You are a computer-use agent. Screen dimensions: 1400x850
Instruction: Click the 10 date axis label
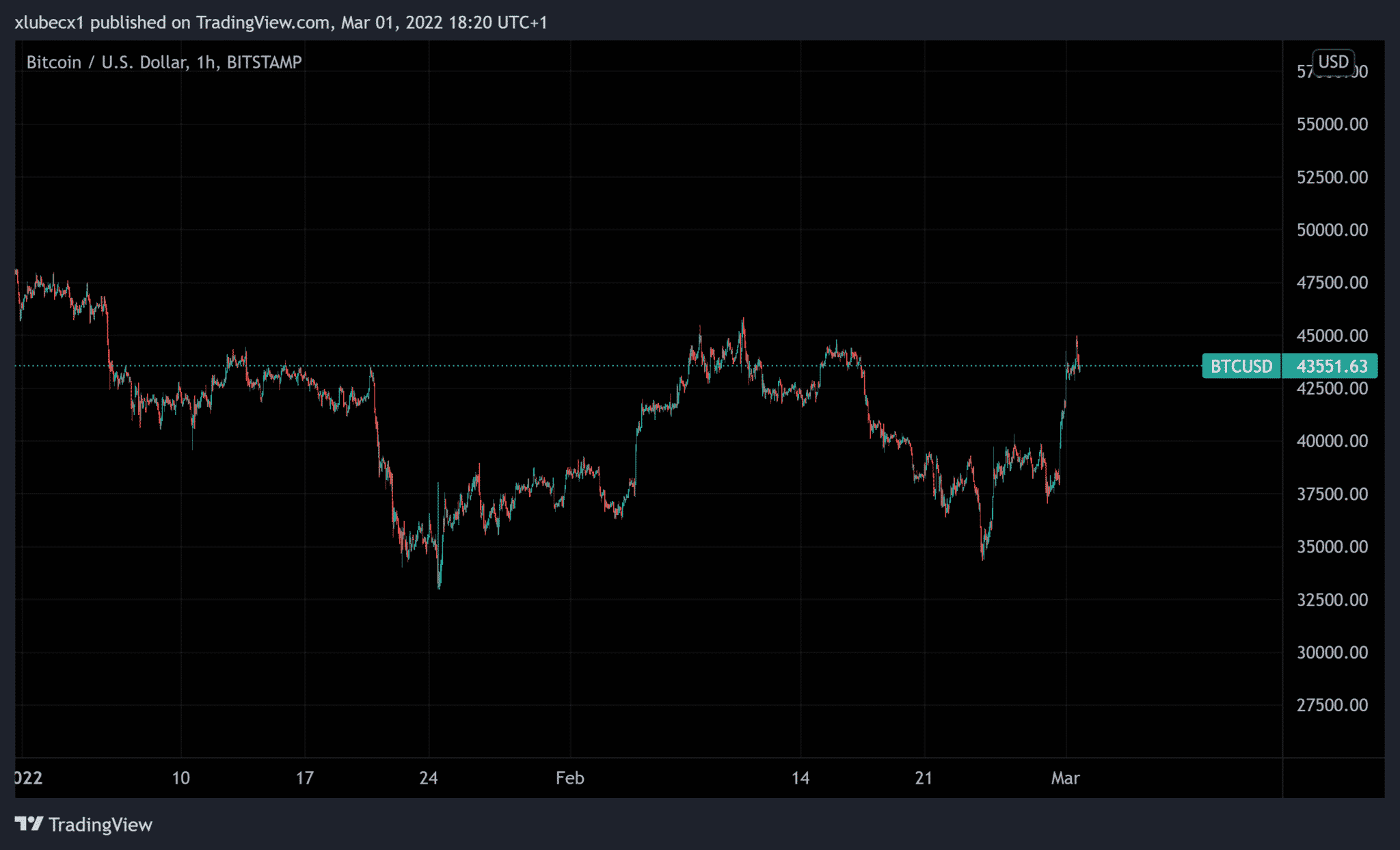tap(180, 778)
